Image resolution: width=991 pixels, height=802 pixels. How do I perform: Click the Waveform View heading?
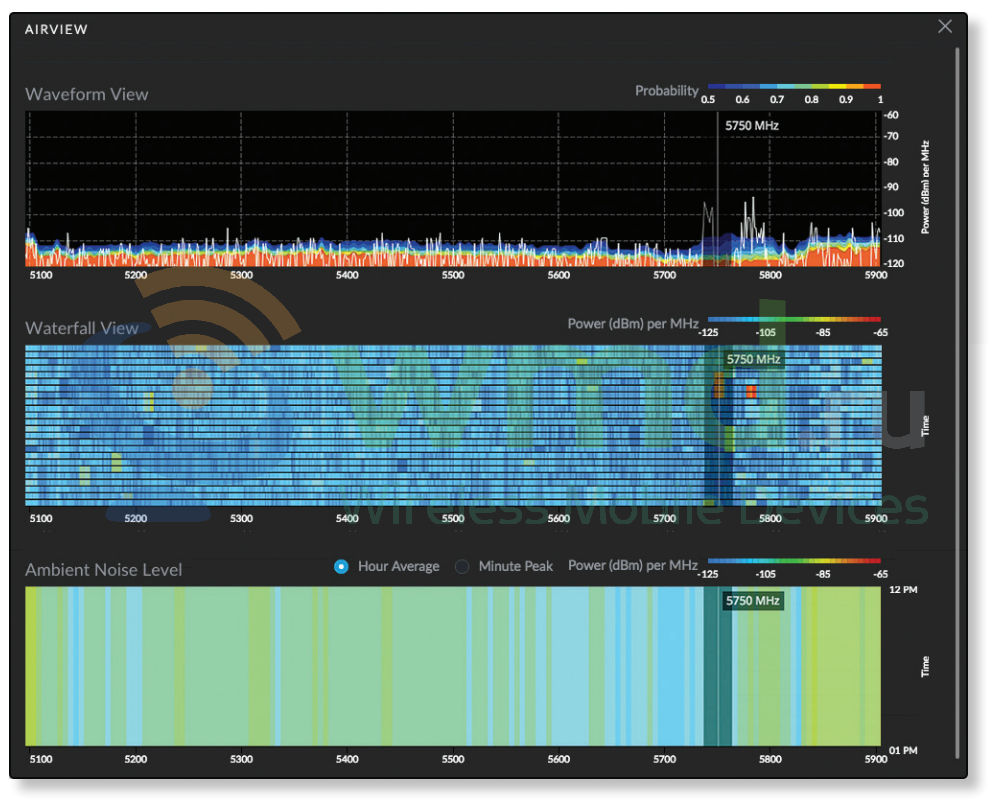coord(87,94)
